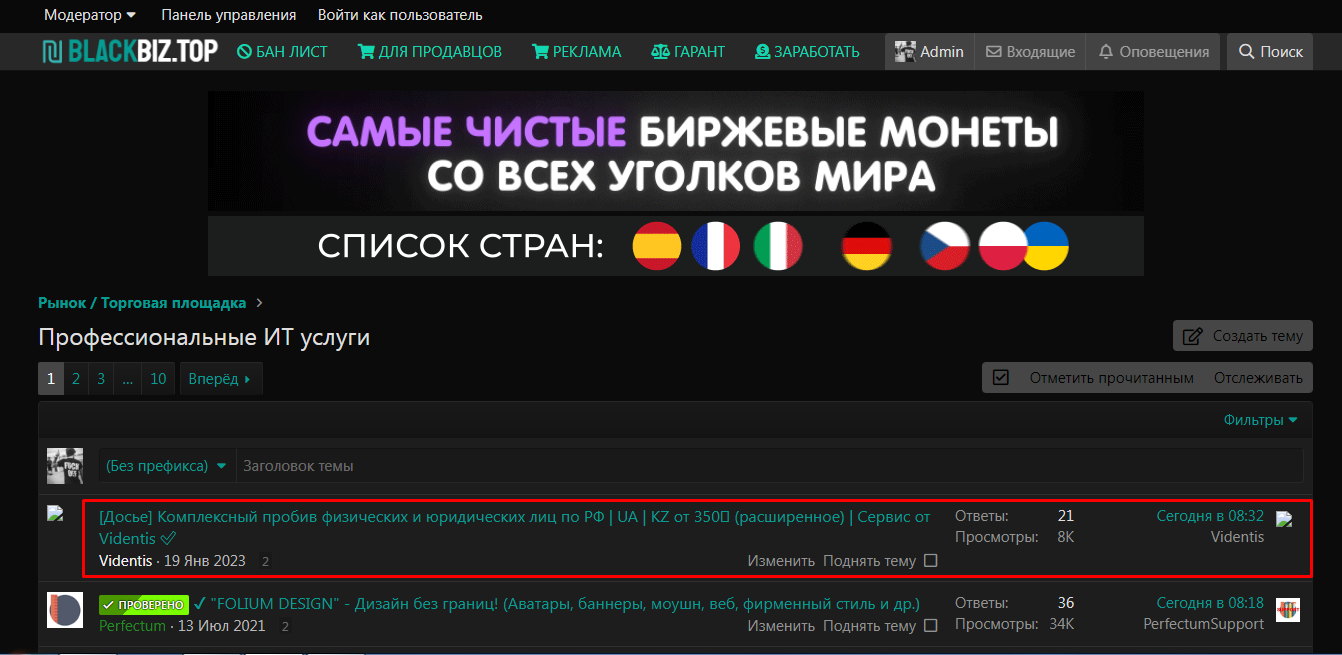The width and height of the screenshot is (1342, 655).
Task: Click the ЗАРАБОТАТЬ coin icon
Action: point(765,51)
